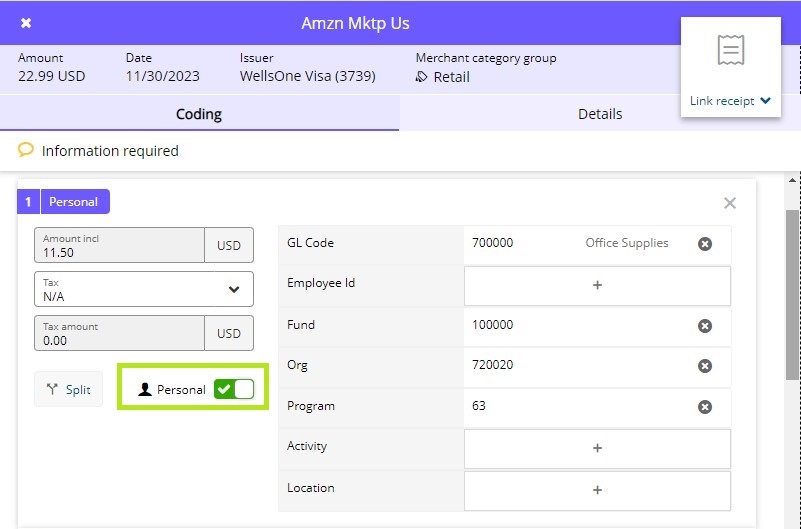
Task: Add an Employee Id value
Action: pyautogui.click(x=597, y=285)
